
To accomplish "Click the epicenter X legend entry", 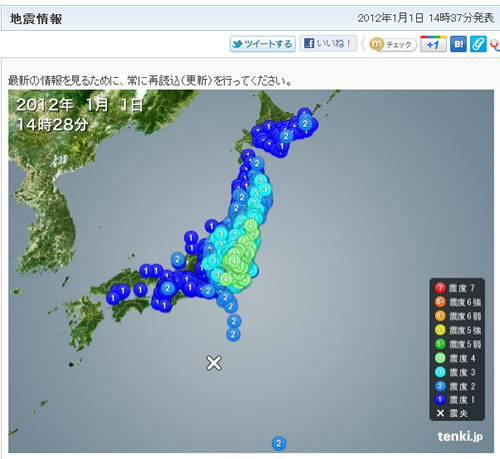I will [452, 413].
